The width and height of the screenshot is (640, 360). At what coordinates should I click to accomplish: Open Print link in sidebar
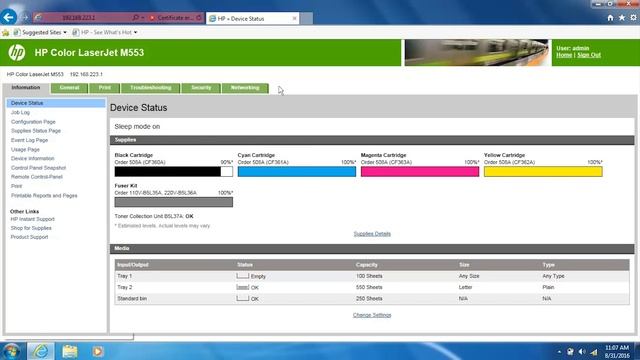[16, 186]
